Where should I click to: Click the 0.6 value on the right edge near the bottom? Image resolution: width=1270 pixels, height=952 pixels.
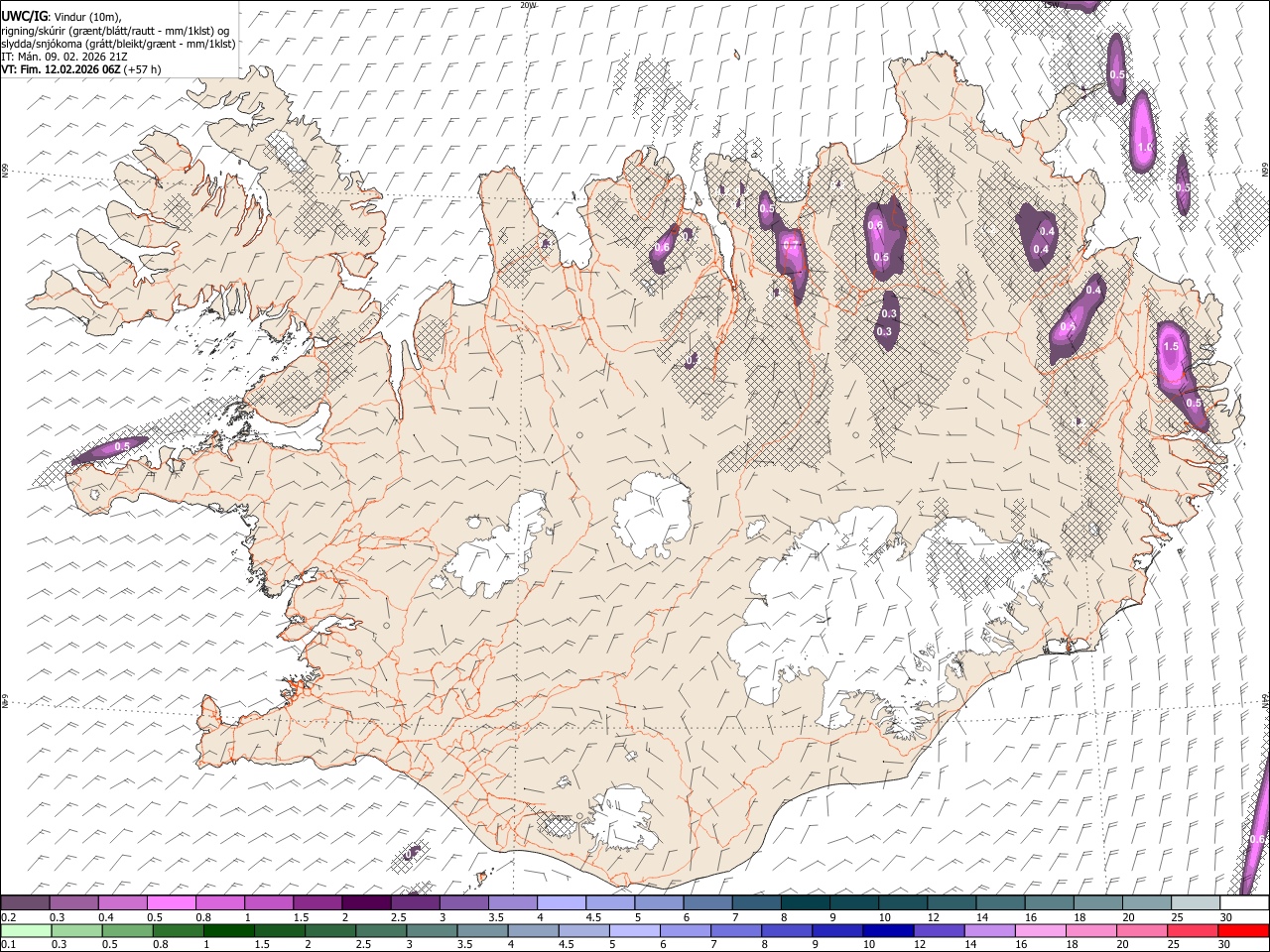1257,839
